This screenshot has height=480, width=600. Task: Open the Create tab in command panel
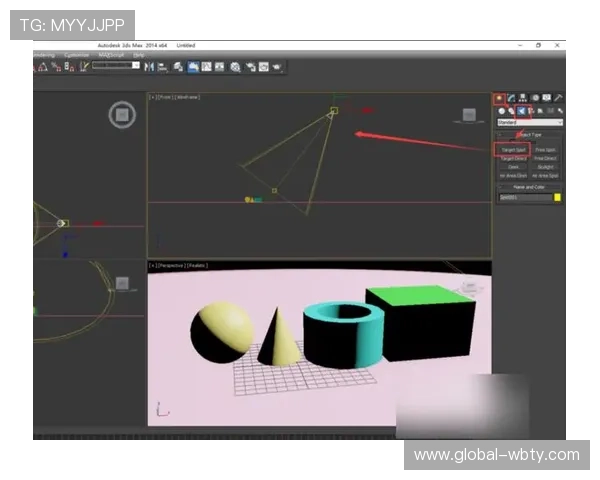[x=500, y=98]
